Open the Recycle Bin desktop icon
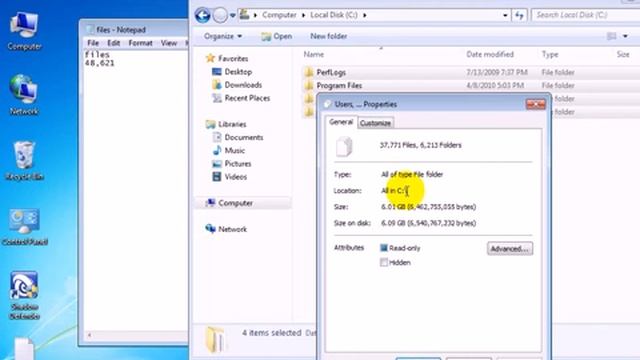640x360 pixels. 24,161
